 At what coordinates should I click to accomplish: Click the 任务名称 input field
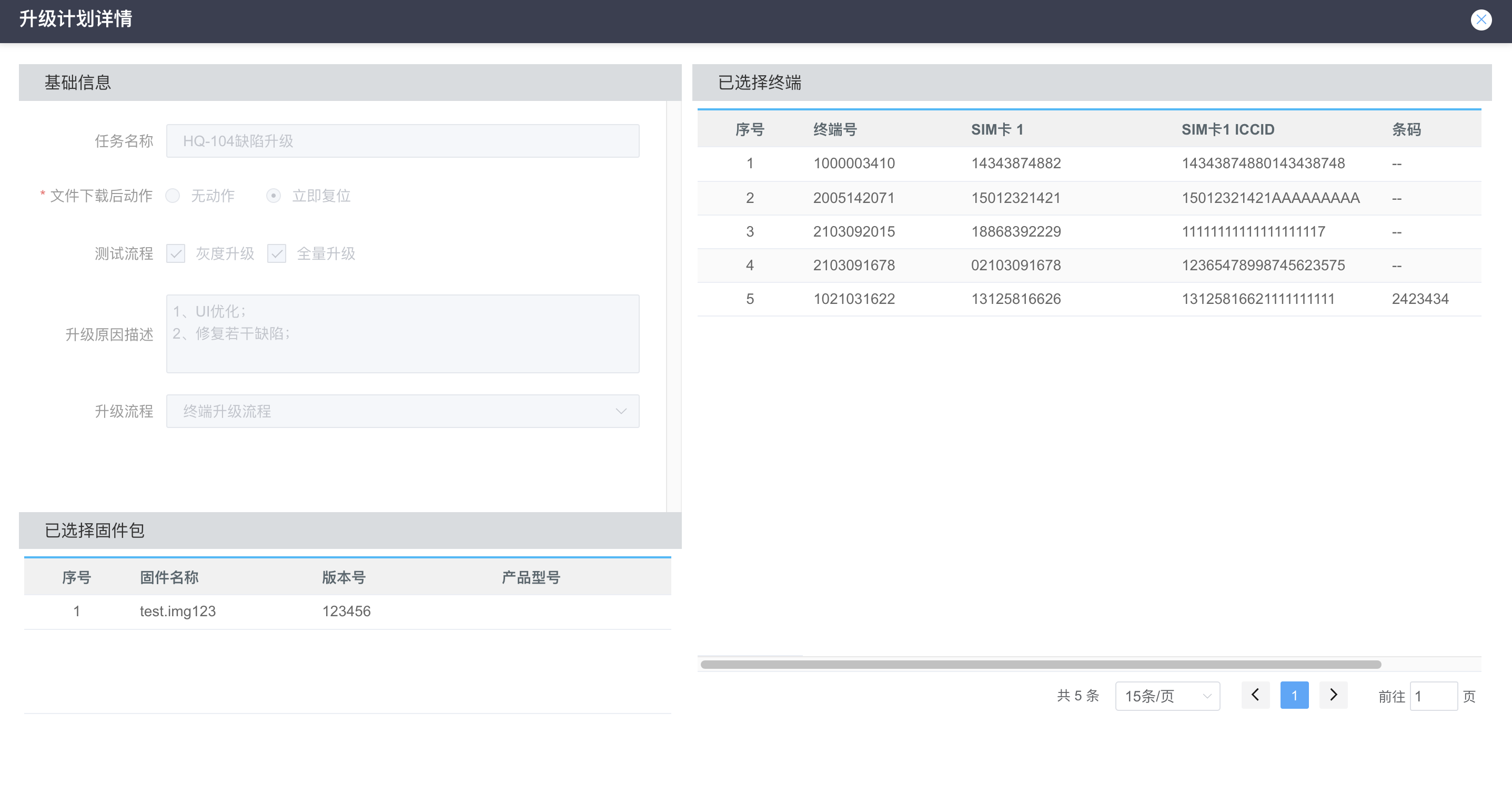pyautogui.click(x=402, y=141)
